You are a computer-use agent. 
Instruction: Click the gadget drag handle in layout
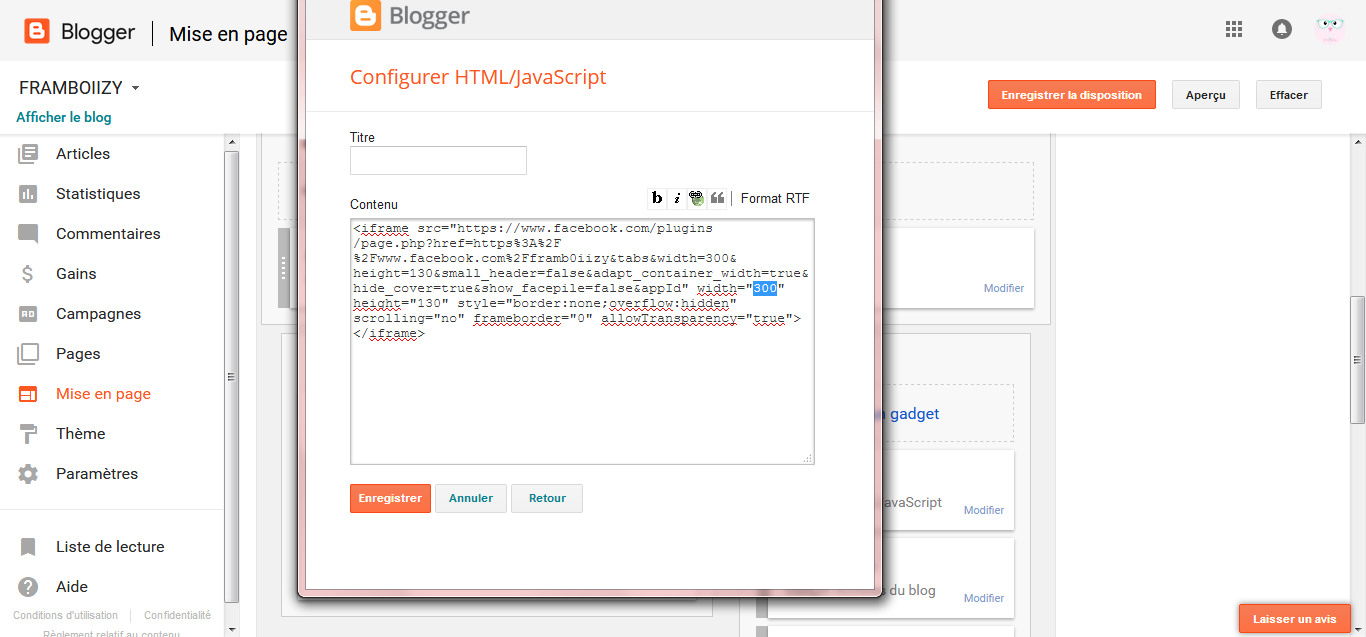[x=284, y=268]
